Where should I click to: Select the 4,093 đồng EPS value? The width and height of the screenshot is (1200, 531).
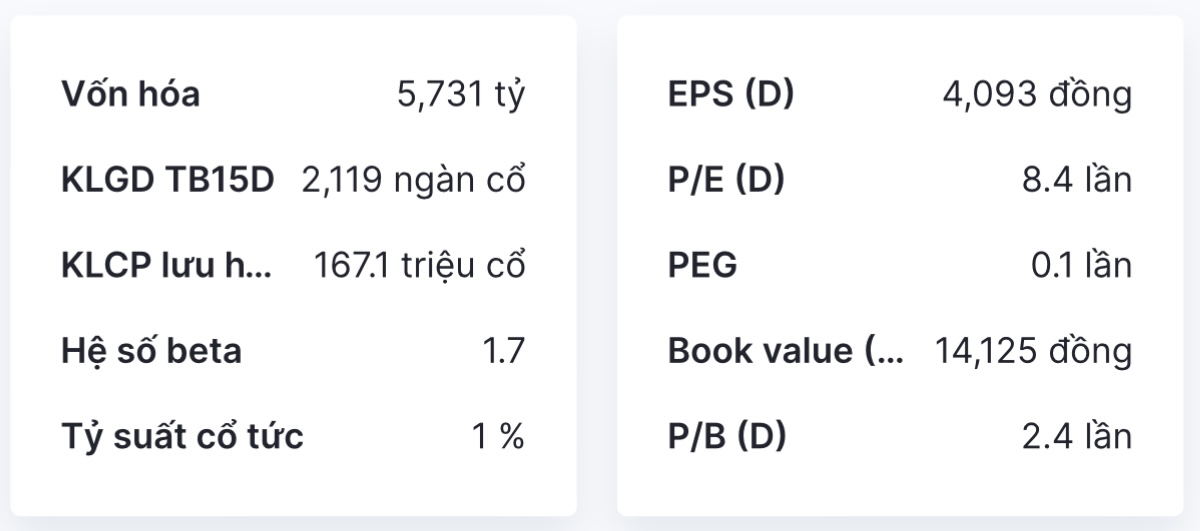point(1037,95)
